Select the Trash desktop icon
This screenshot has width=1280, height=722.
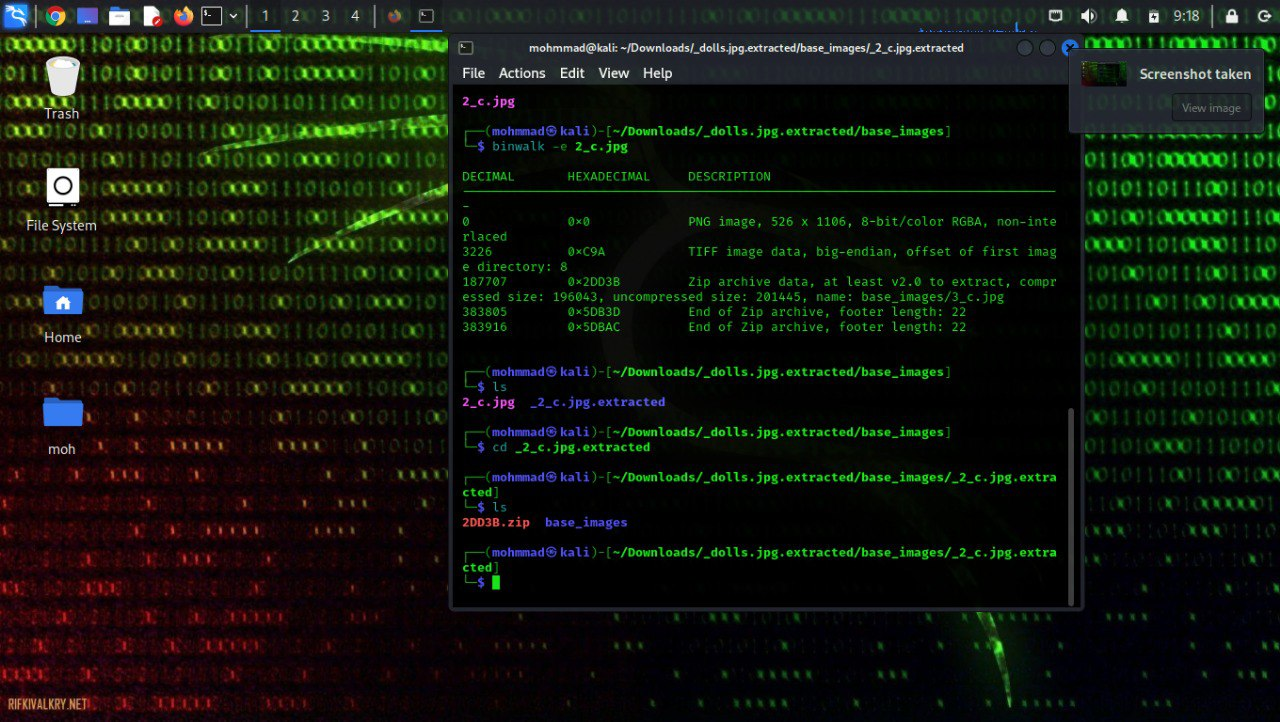click(62, 88)
